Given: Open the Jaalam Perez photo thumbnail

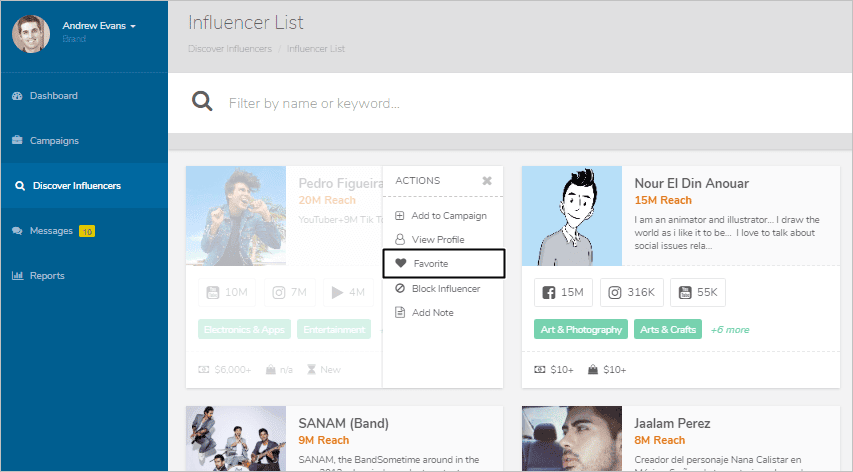Looking at the screenshot, I should click(x=572, y=438).
